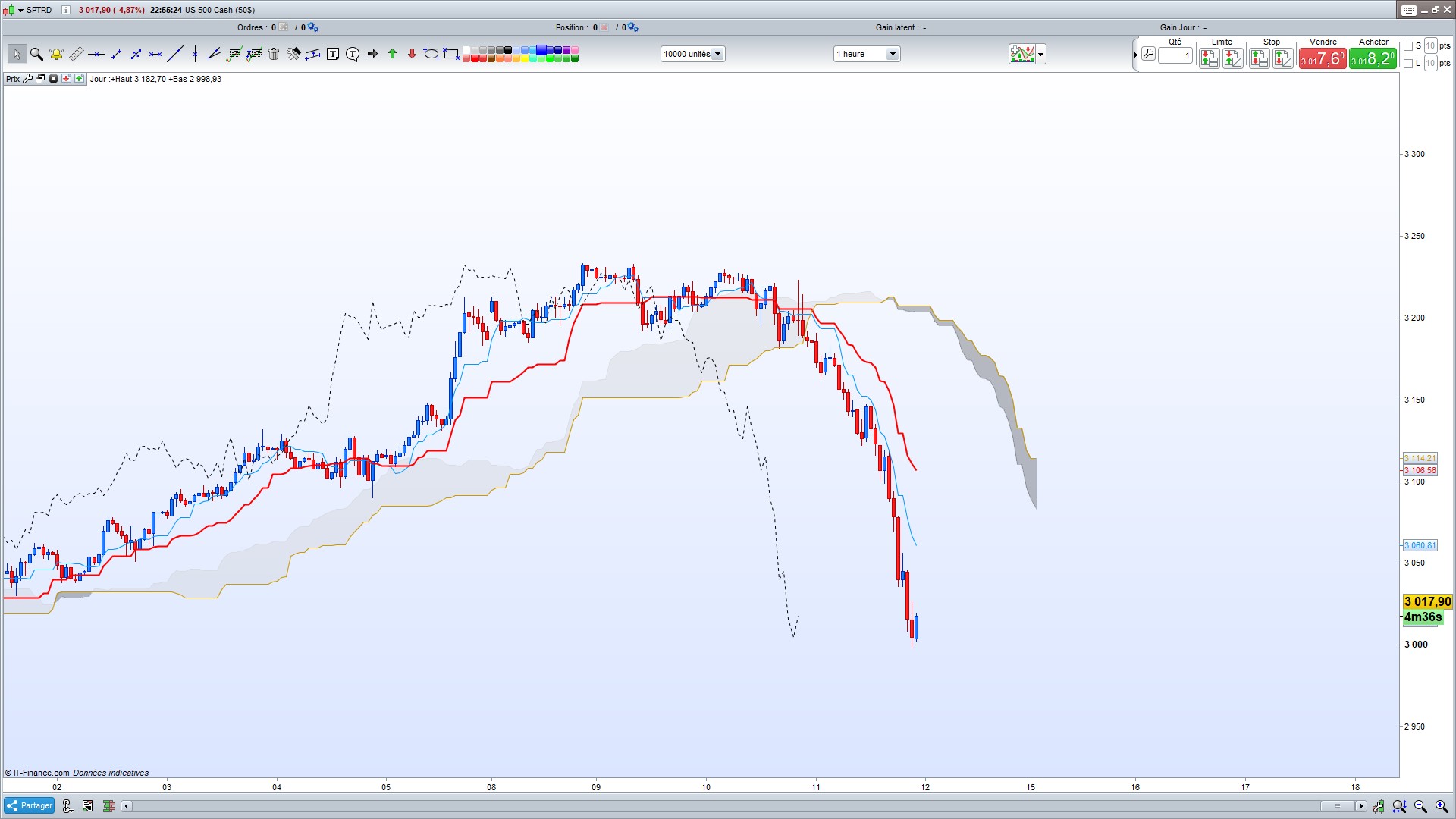Screen dimensions: 1456x819
Task: Activate the magnifier zoom tool
Action: [x=36, y=54]
